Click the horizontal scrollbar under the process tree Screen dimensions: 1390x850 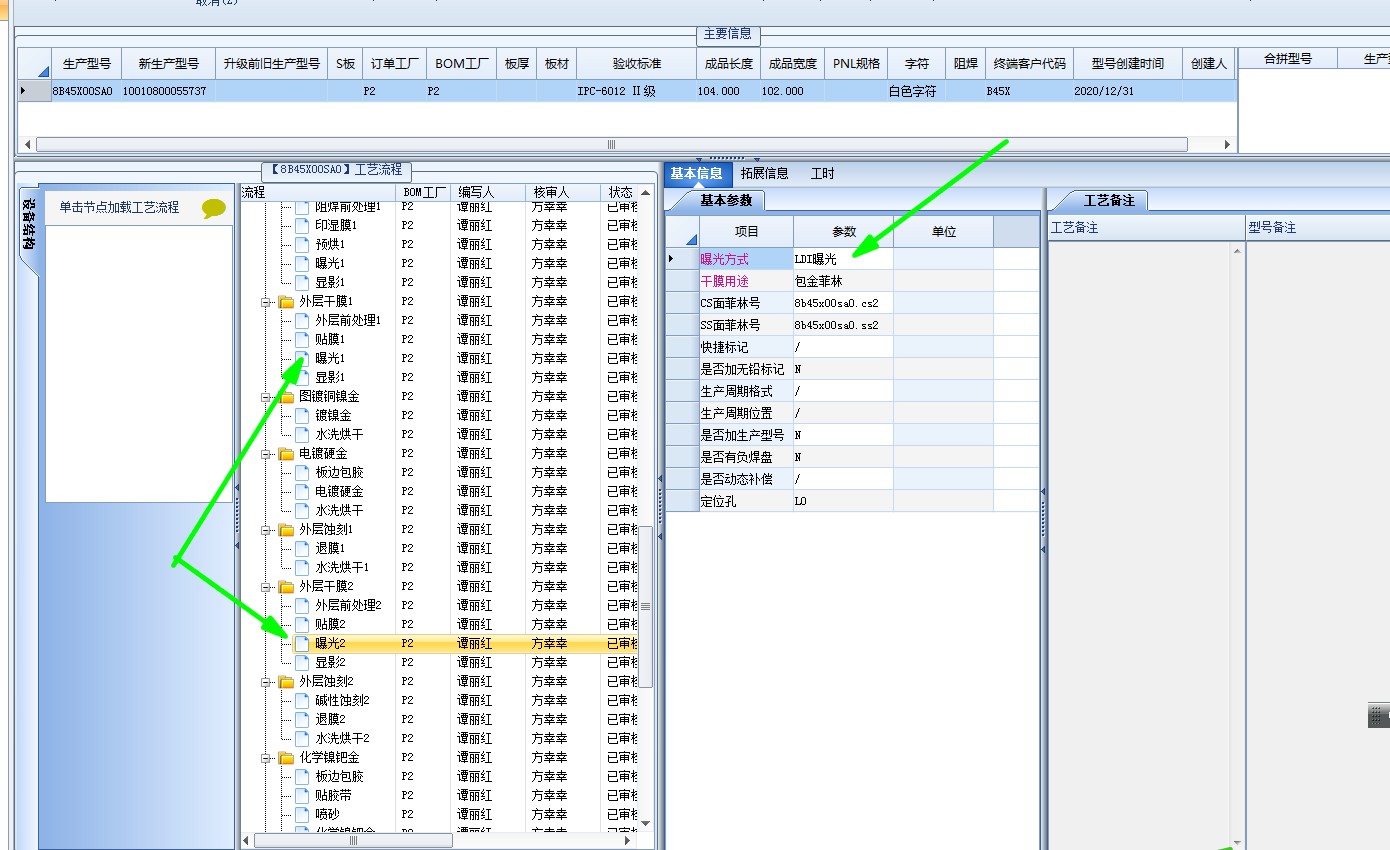[x=352, y=841]
